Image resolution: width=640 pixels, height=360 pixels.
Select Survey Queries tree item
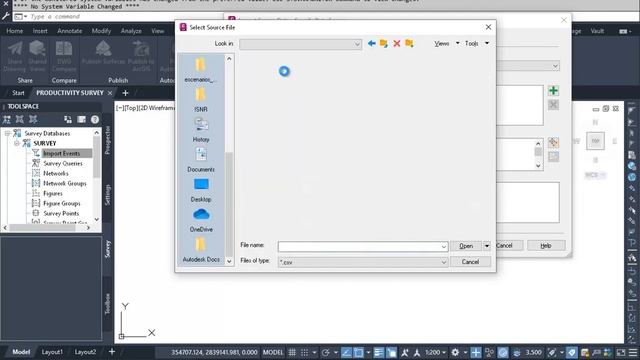click(x=63, y=163)
